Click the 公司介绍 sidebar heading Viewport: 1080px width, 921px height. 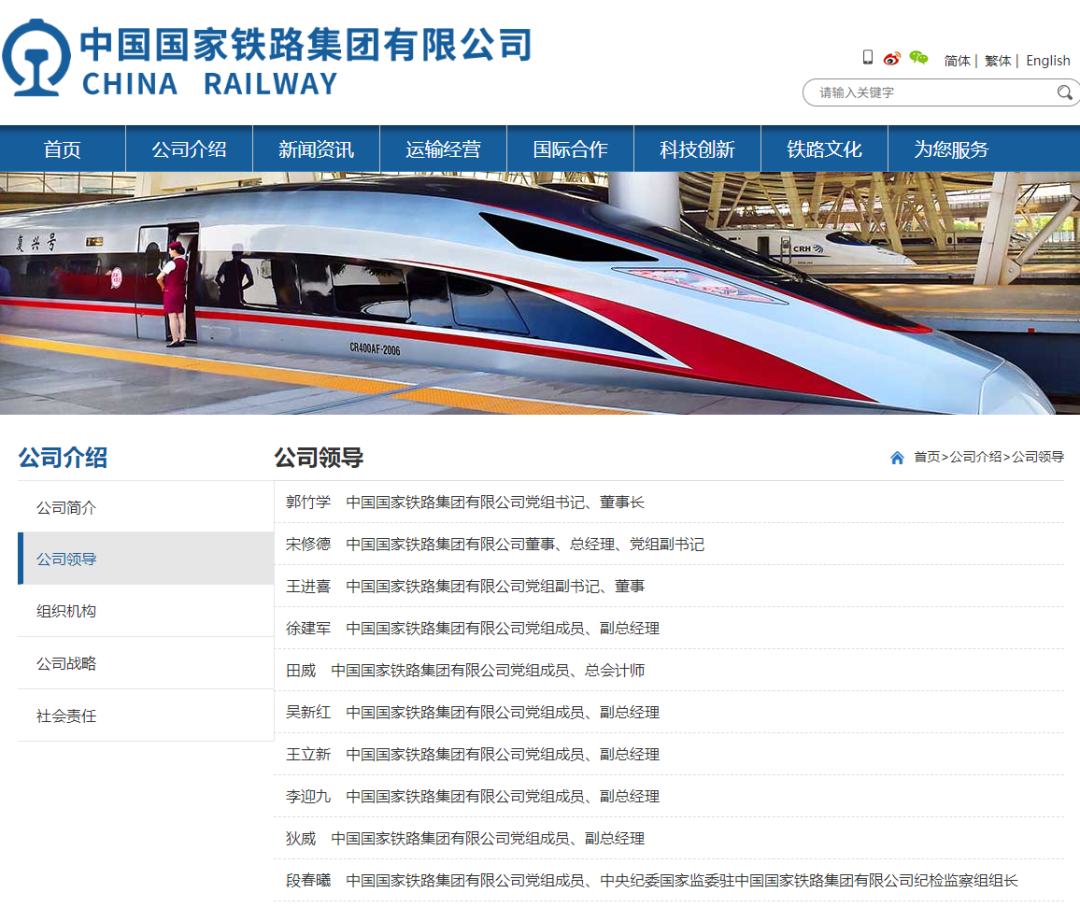pos(63,457)
